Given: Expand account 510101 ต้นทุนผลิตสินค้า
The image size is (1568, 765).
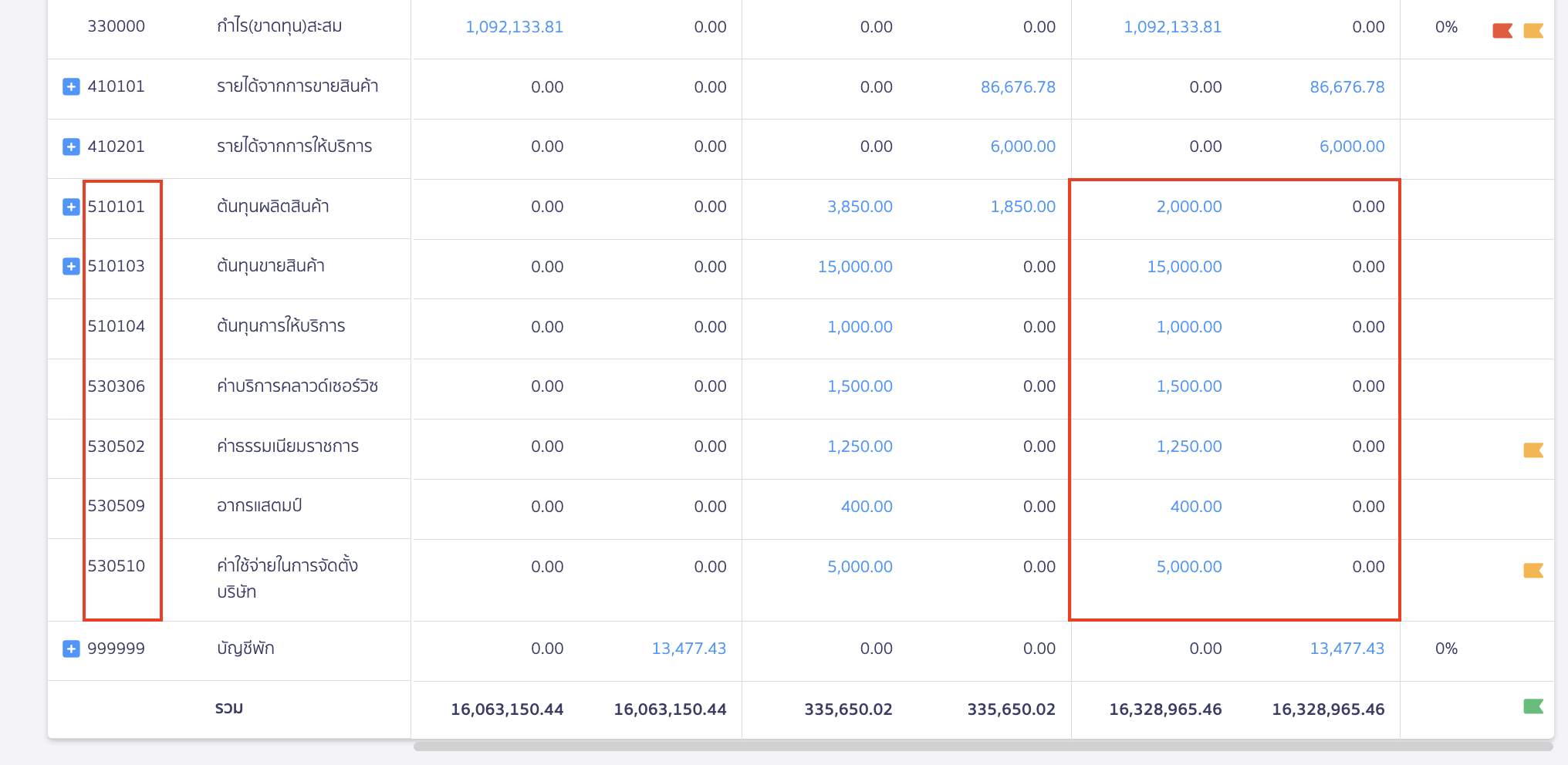Looking at the screenshot, I should (x=71, y=207).
